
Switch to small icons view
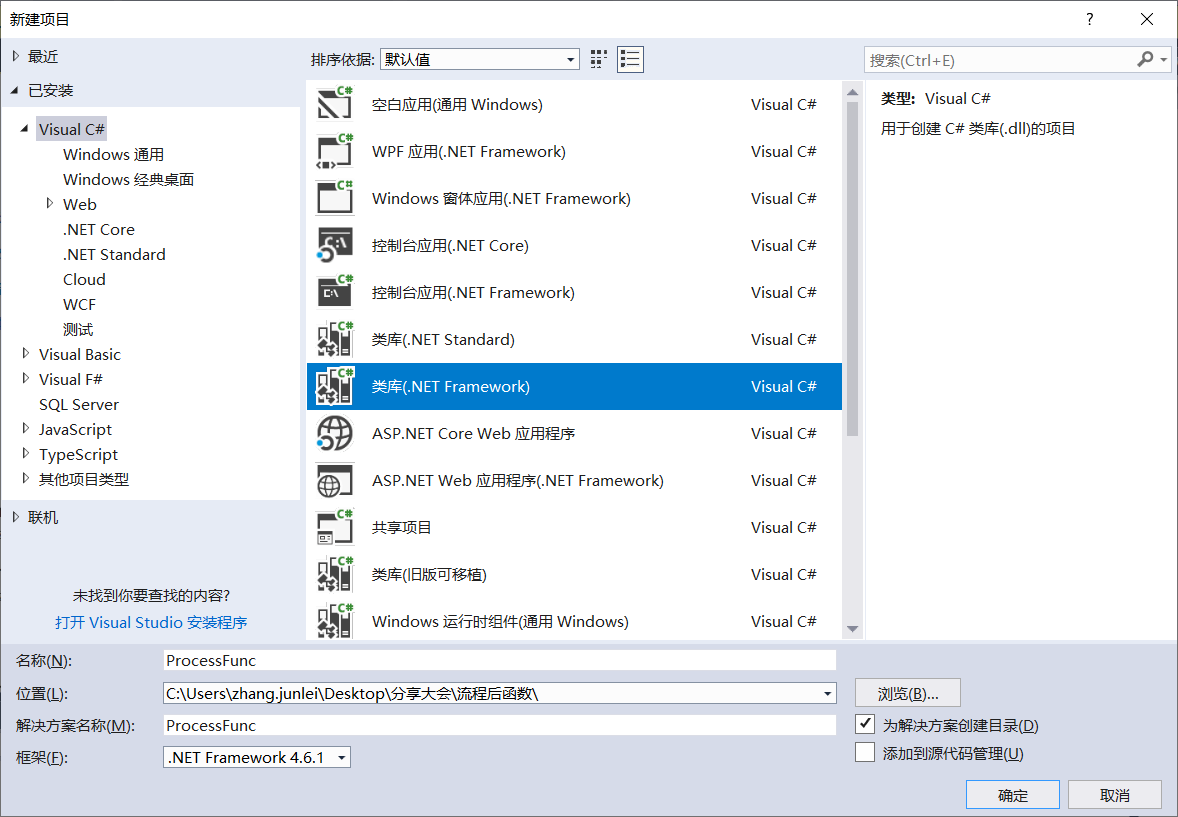click(x=599, y=59)
